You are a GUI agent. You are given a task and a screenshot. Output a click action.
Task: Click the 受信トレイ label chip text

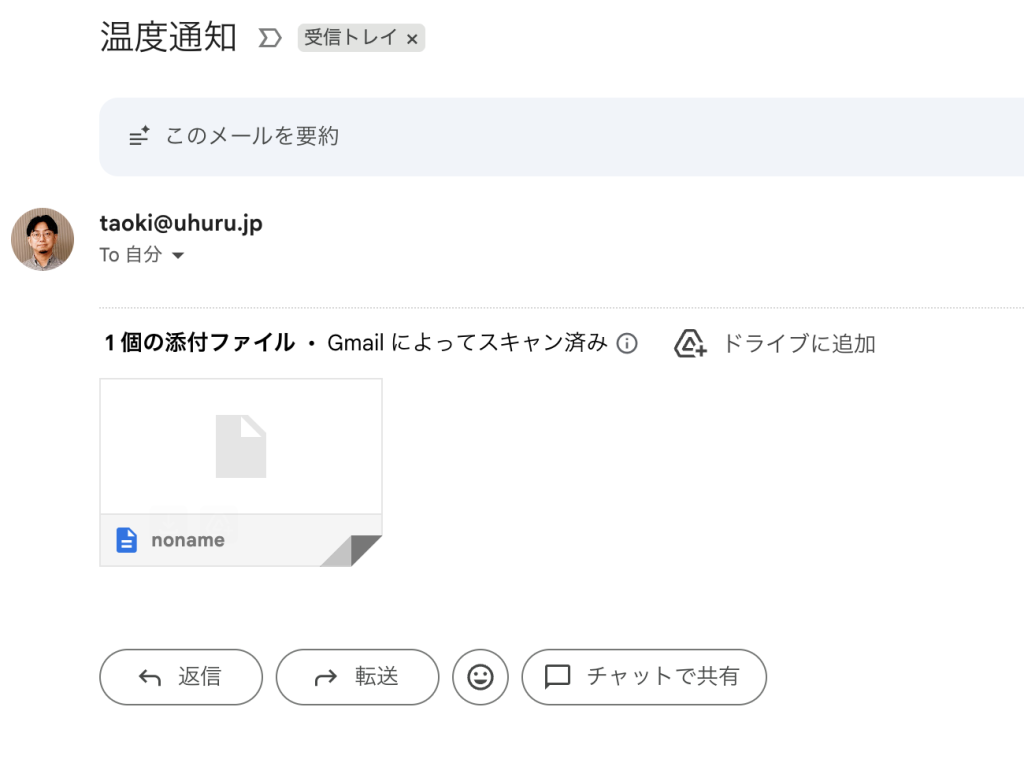click(x=350, y=39)
